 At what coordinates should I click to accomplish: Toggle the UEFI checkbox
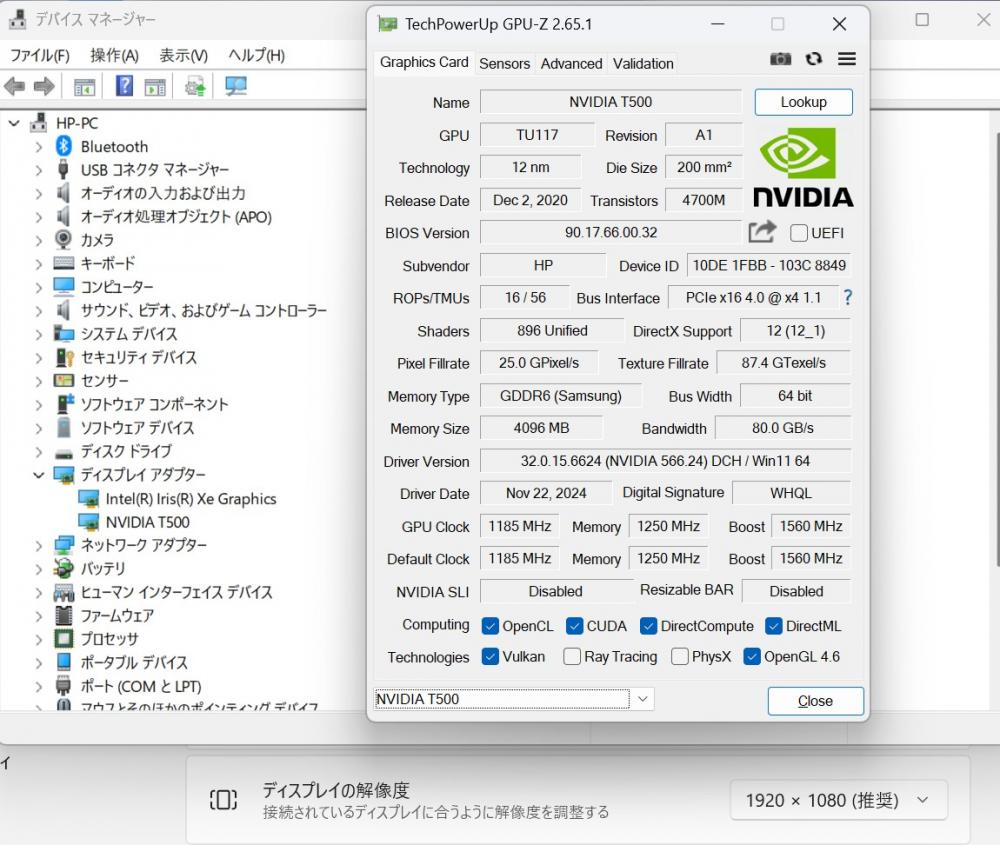798,233
